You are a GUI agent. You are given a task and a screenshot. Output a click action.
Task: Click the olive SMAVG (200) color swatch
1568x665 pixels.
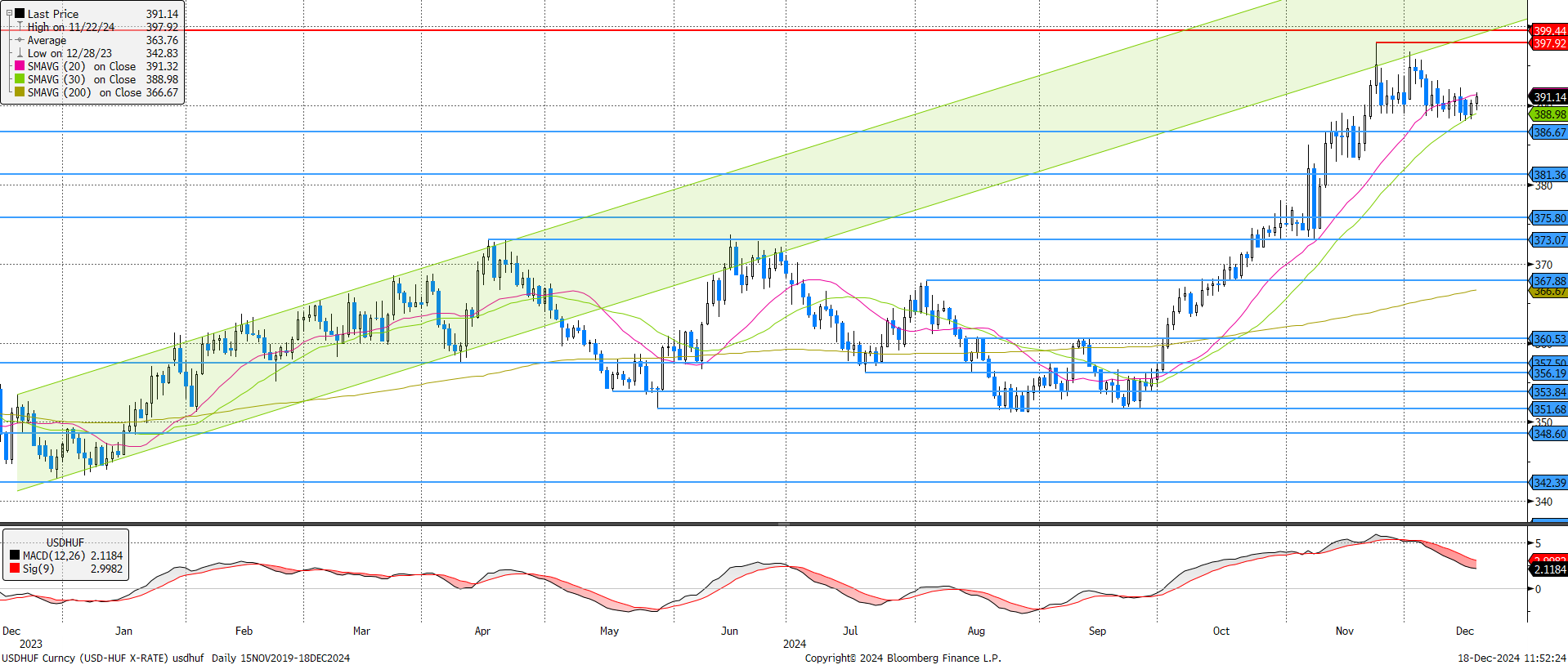20,92
